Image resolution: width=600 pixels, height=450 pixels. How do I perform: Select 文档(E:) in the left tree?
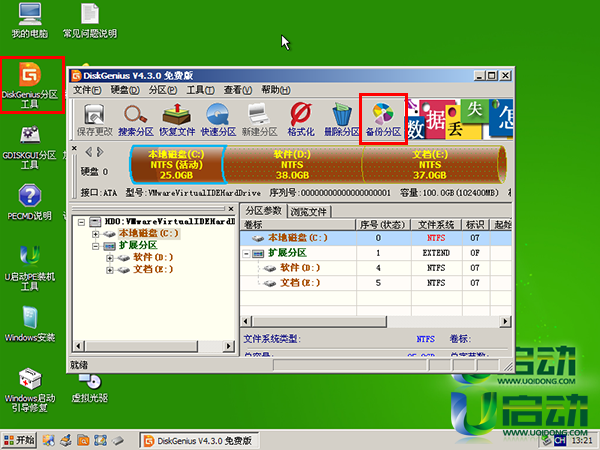pos(153,269)
